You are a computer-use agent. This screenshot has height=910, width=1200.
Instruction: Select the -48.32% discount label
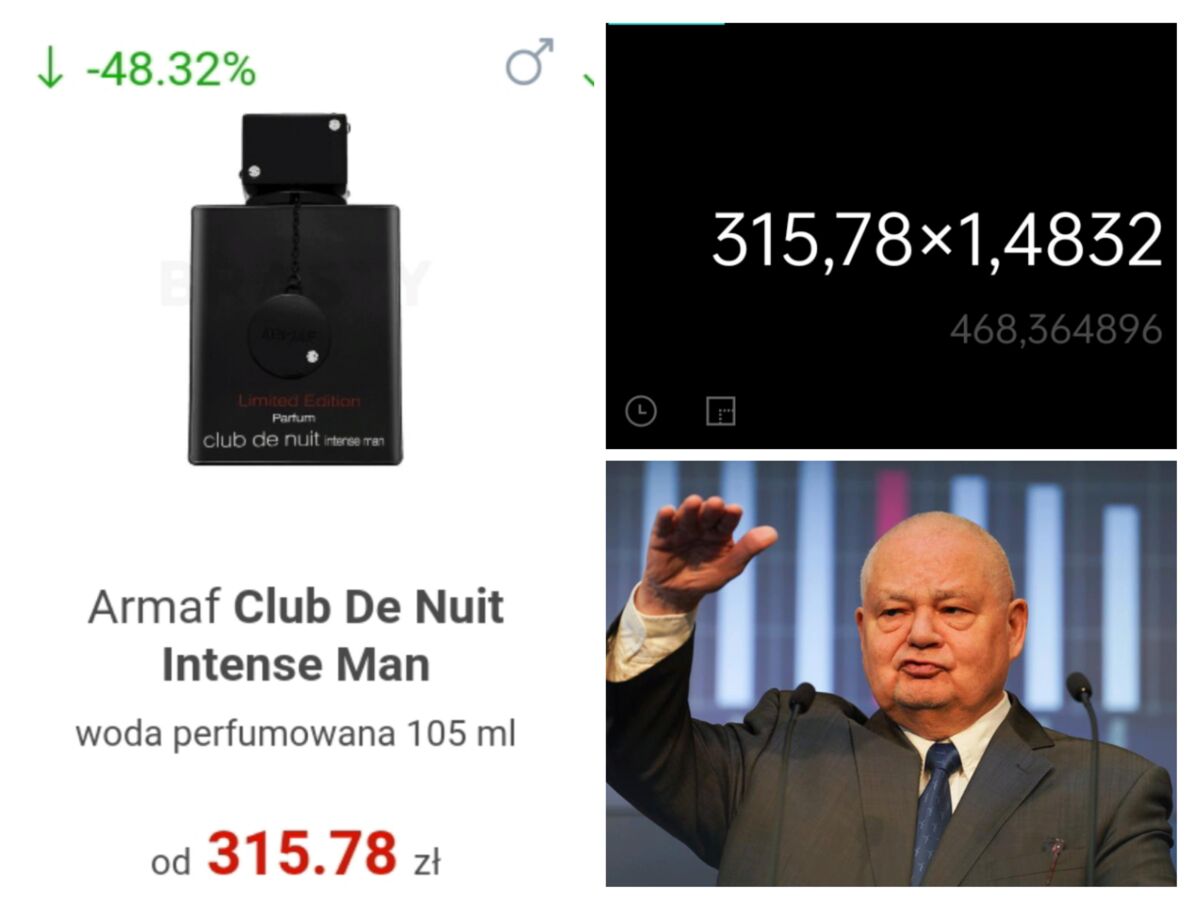(x=170, y=70)
